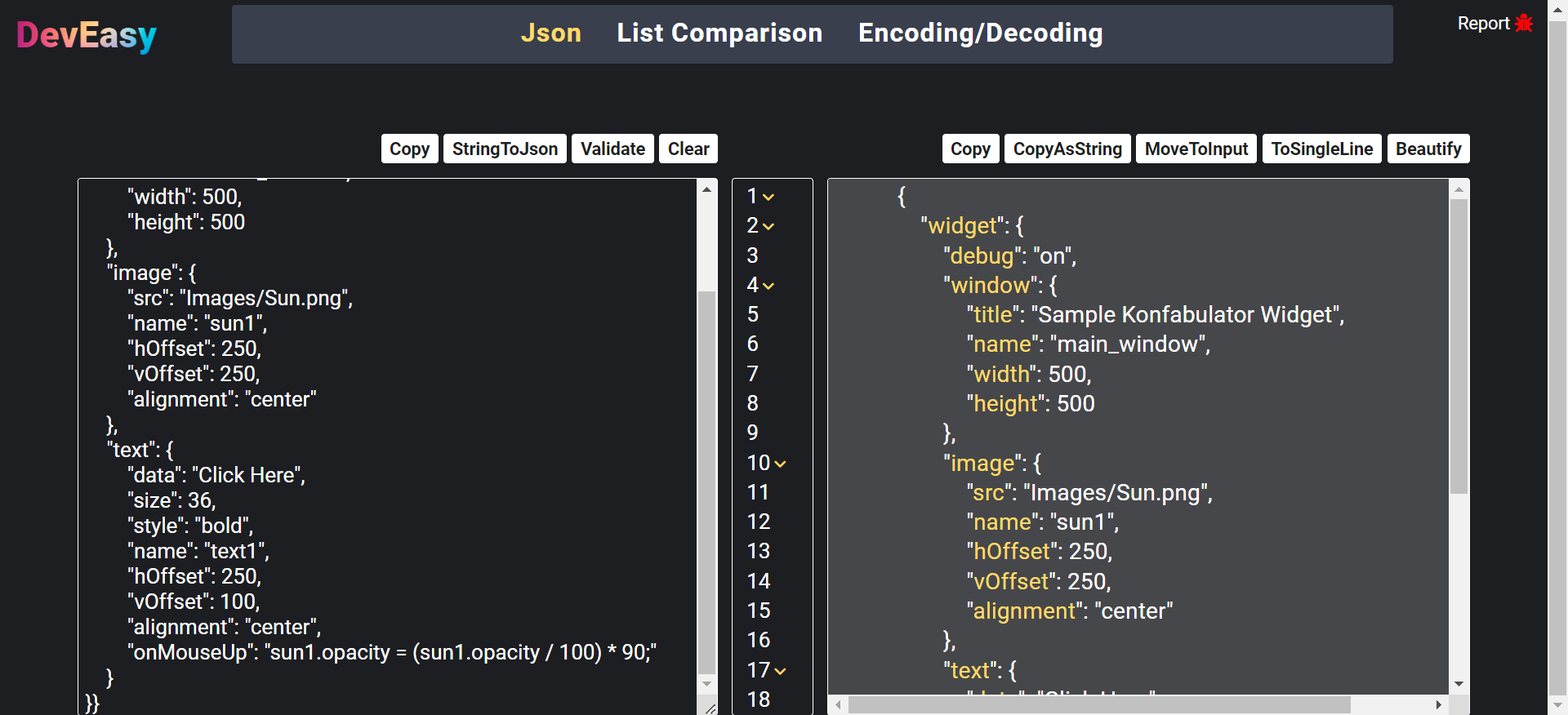Convert output with ToSingleLine button
1568x715 pixels.
tap(1321, 149)
